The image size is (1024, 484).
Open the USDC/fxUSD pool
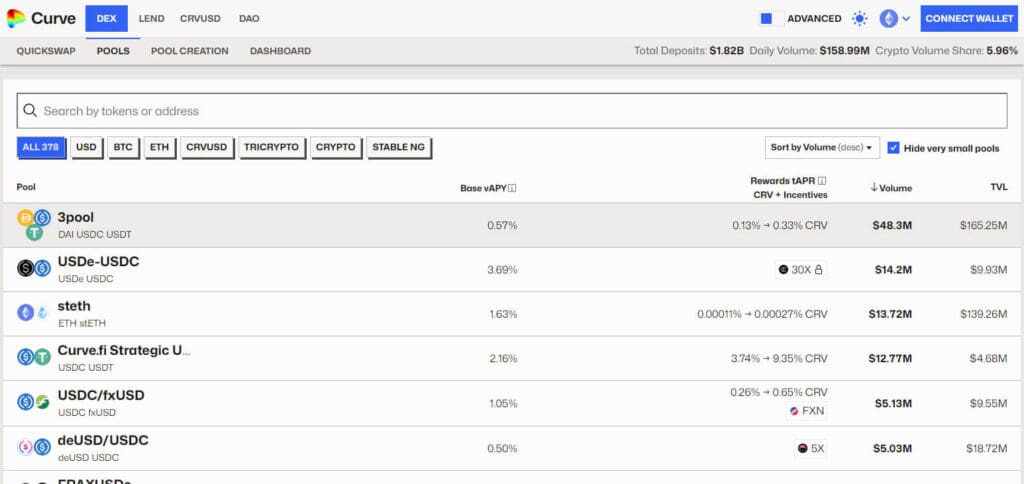(x=512, y=403)
